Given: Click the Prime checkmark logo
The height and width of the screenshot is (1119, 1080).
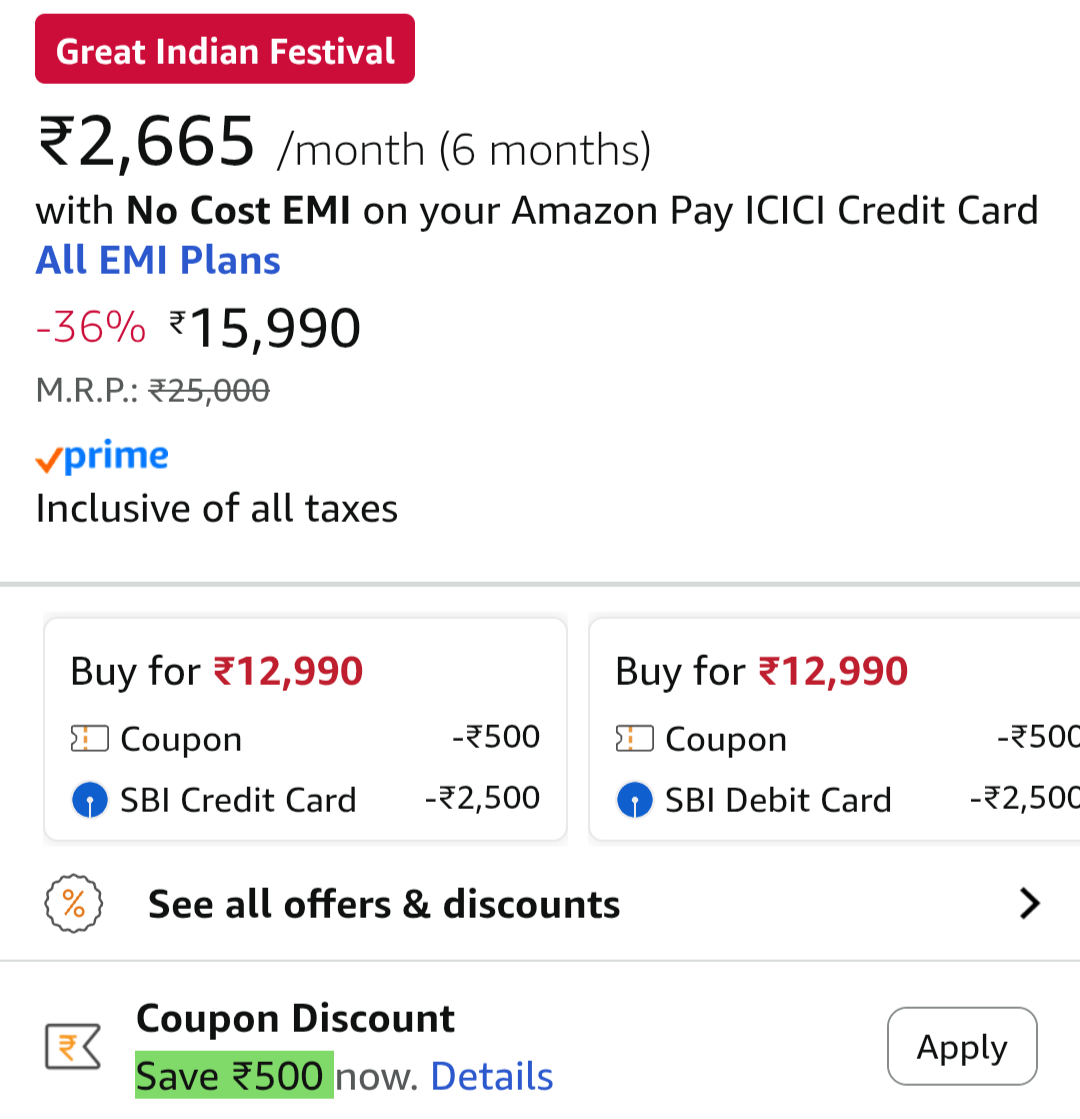Looking at the screenshot, I should [102, 457].
